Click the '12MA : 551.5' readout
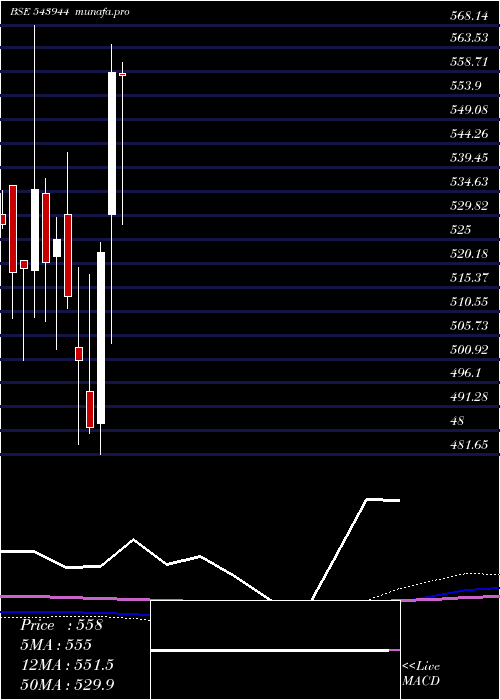 67,665
